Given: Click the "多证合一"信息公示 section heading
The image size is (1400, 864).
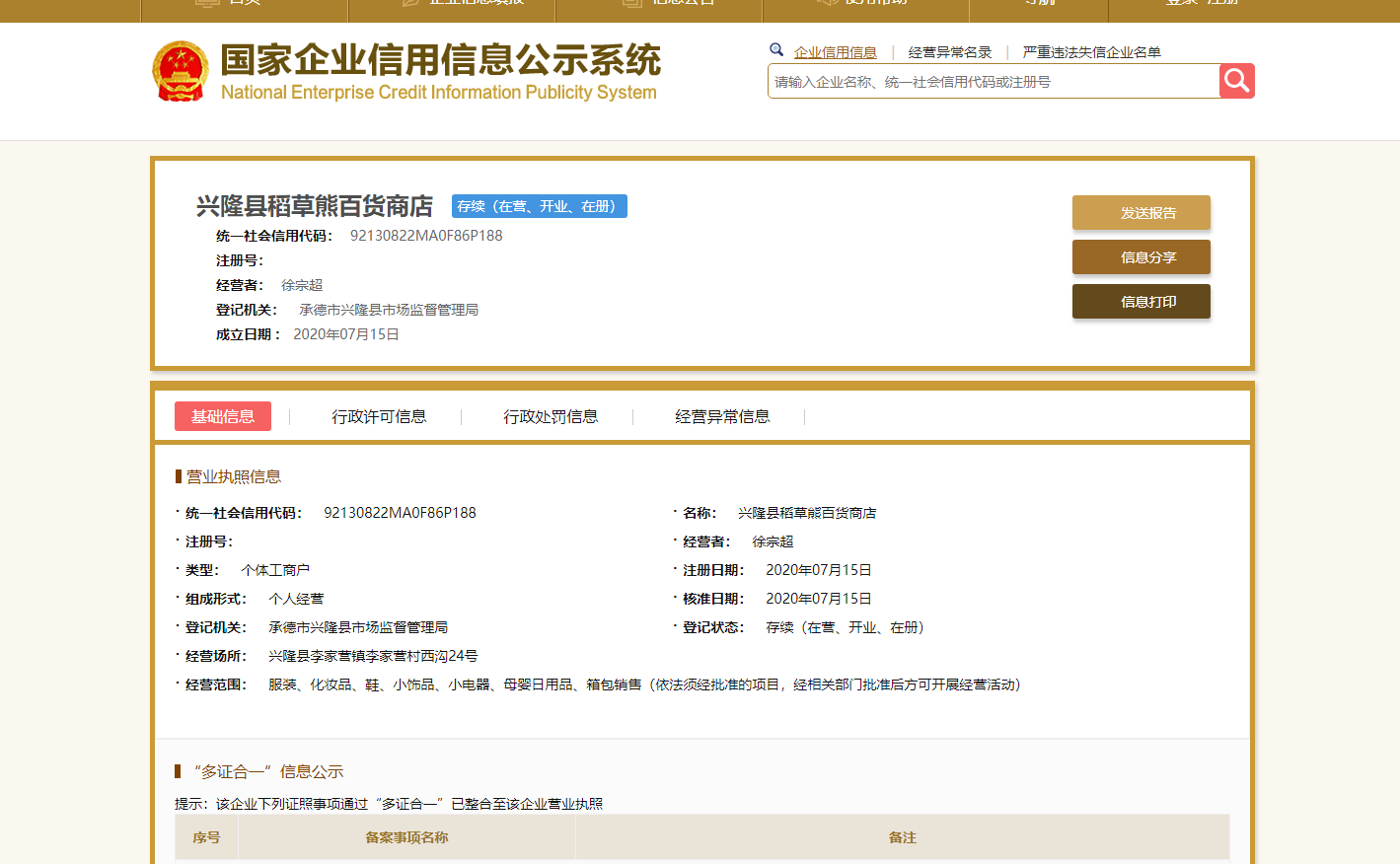Looking at the screenshot, I should click(x=268, y=771).
